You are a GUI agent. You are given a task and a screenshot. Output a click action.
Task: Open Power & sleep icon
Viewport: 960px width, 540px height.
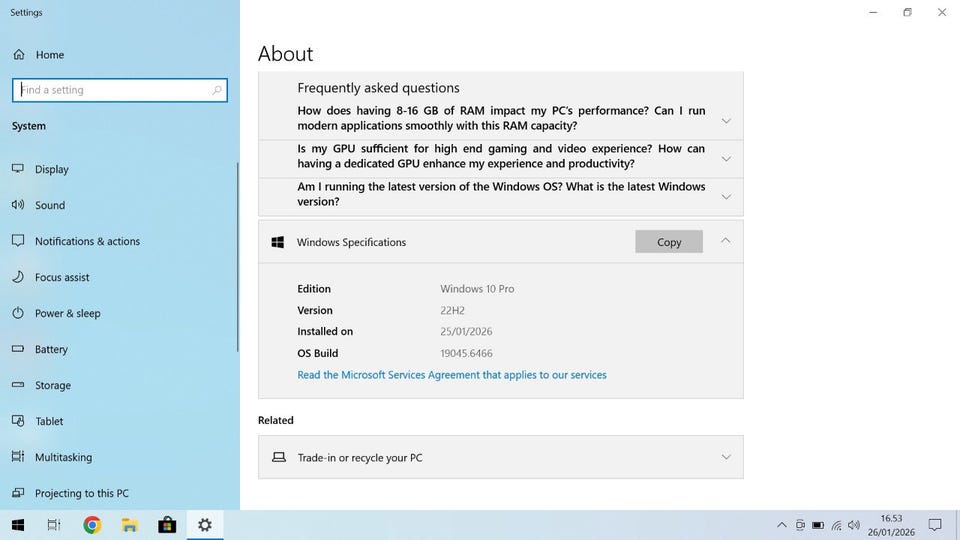point(18,313)
